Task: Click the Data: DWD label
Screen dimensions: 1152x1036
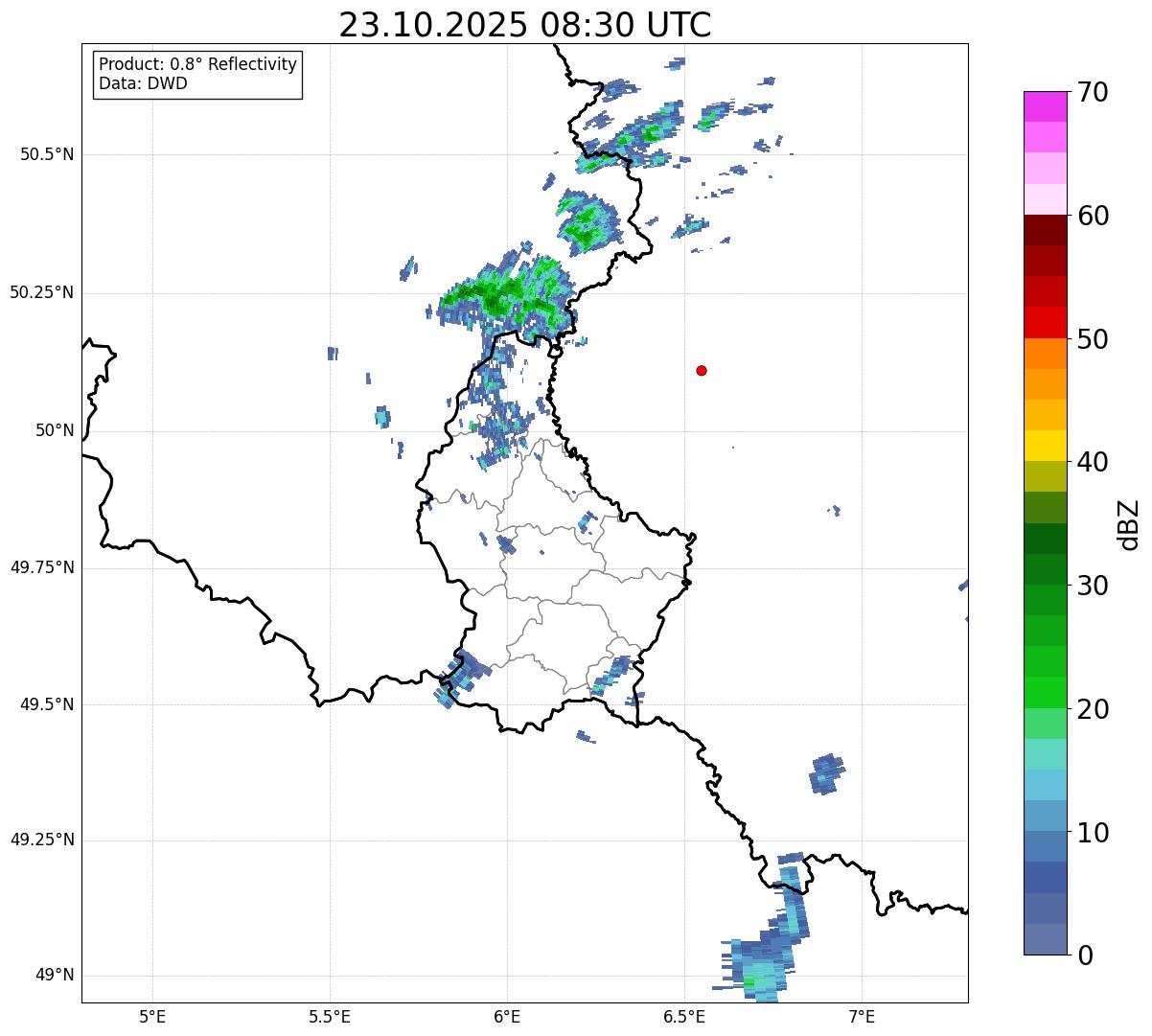Action: pyautogui.click(x=143, y=83)
